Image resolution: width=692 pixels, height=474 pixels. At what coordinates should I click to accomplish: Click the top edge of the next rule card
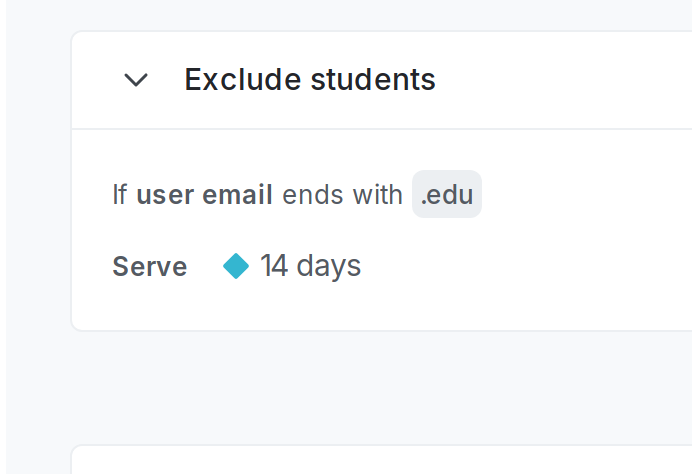click(380, 447)
